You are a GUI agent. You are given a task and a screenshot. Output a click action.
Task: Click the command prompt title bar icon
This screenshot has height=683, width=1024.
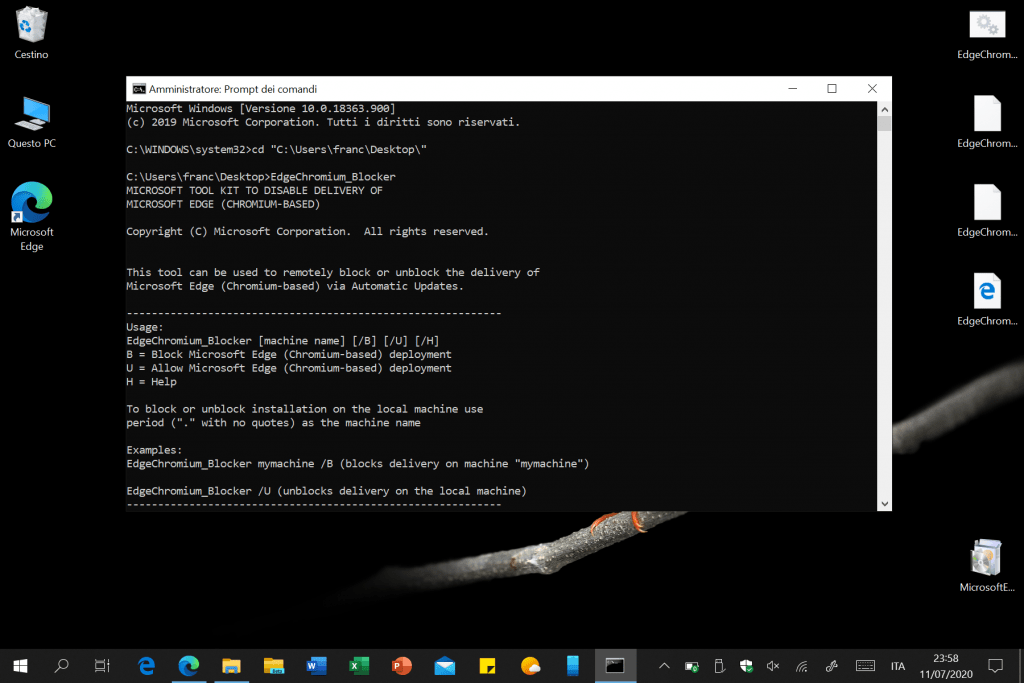[x=139, y=89]
